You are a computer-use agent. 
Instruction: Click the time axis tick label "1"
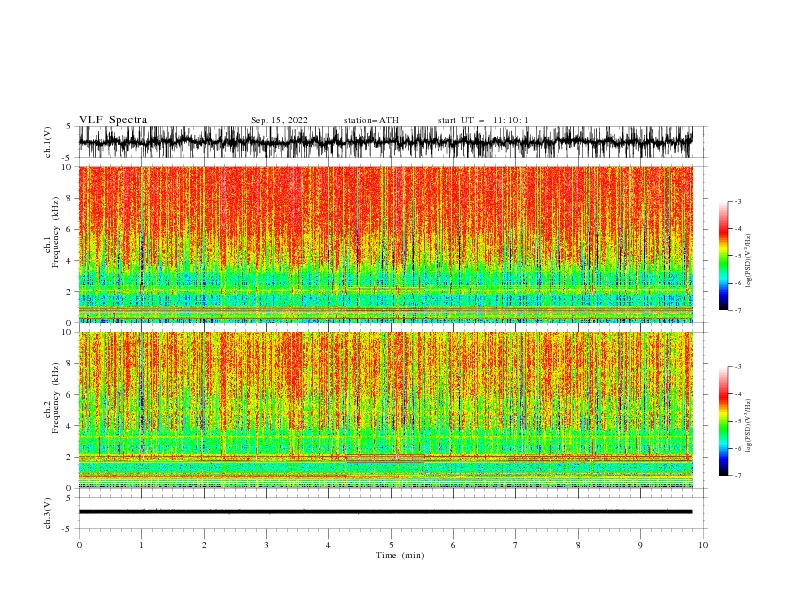pos(141,545)
